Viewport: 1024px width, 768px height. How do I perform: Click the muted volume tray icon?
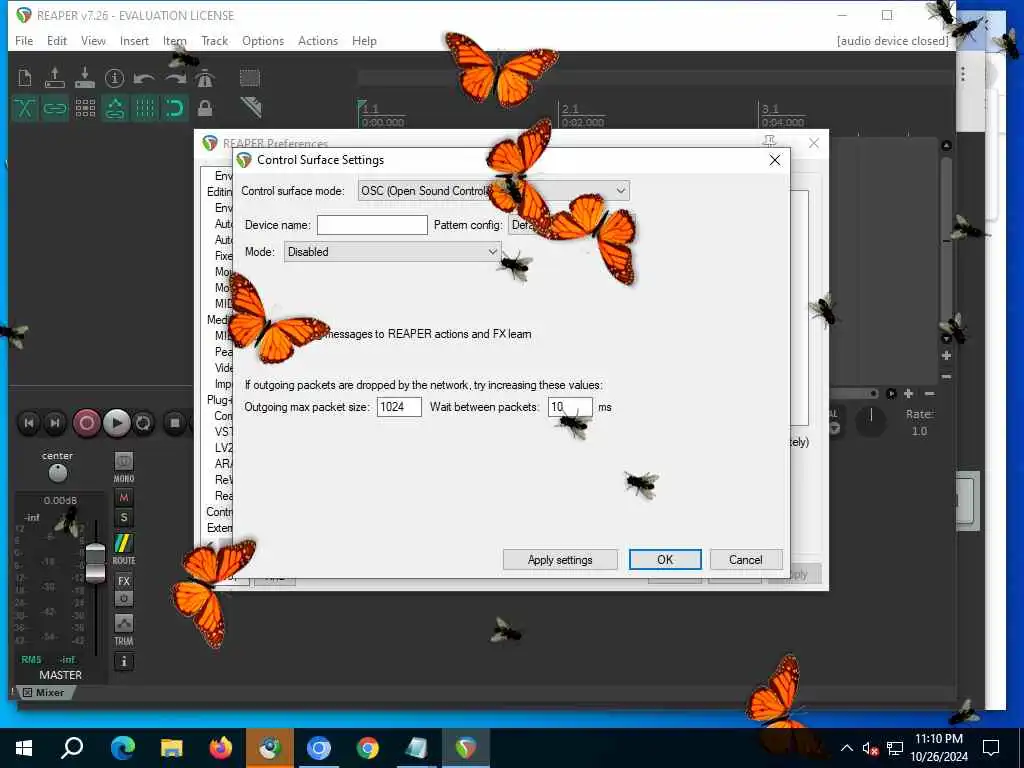click(870, 748)
